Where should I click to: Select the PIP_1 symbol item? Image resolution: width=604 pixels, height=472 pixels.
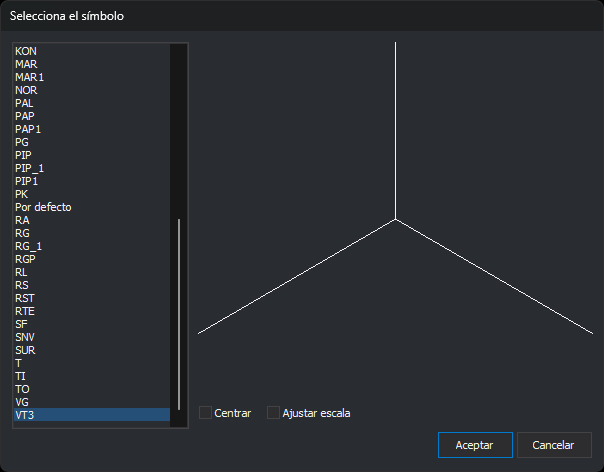pos(92,168)
